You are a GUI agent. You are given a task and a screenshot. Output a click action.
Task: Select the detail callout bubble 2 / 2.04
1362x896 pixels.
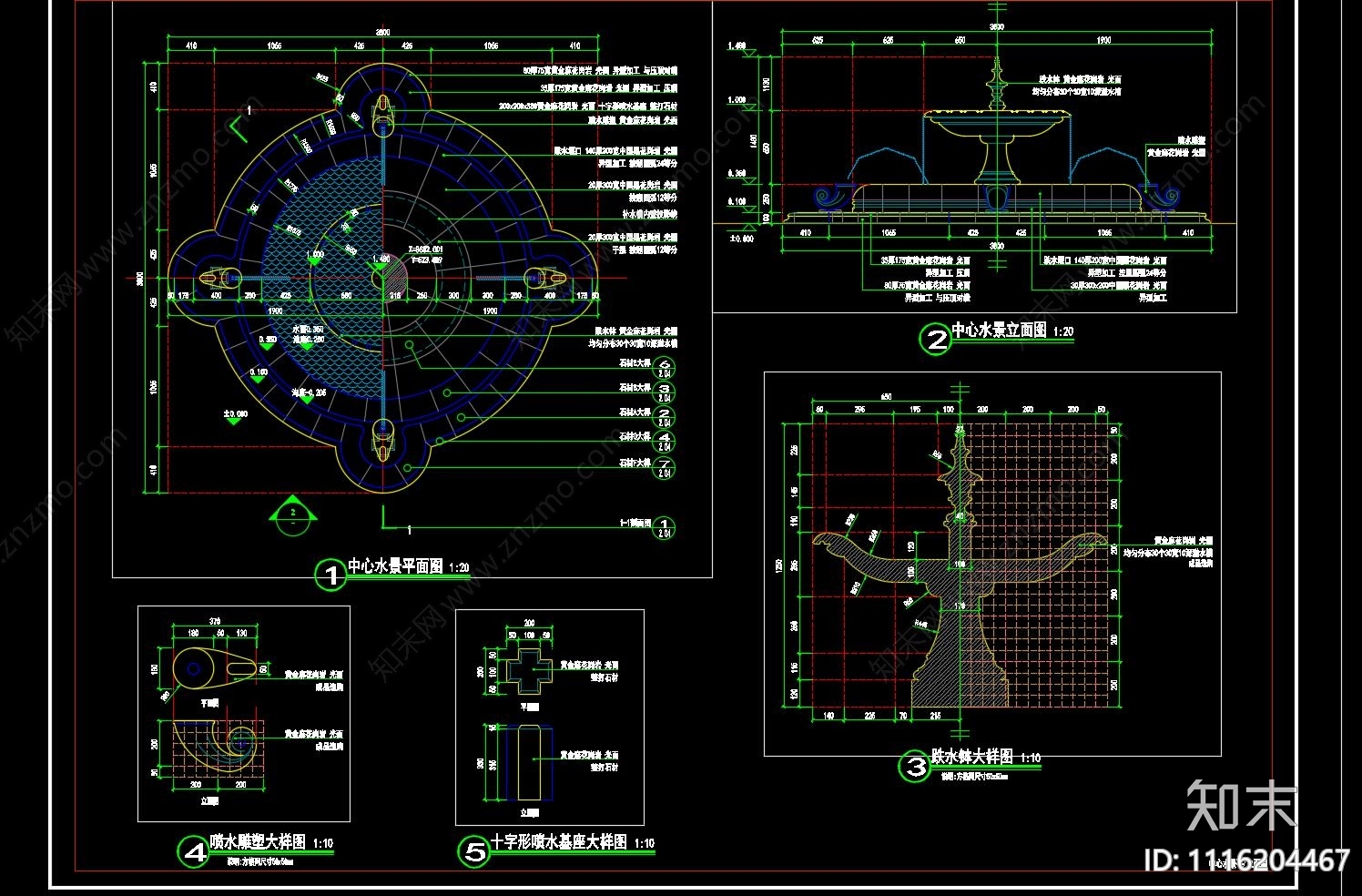(x=665, y=416)
